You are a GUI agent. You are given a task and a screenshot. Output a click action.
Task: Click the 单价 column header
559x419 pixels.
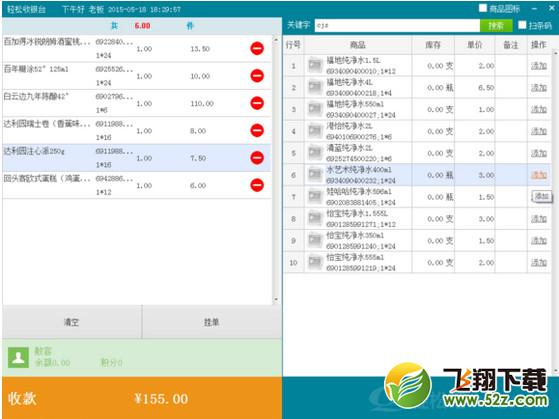coord(475,45)
